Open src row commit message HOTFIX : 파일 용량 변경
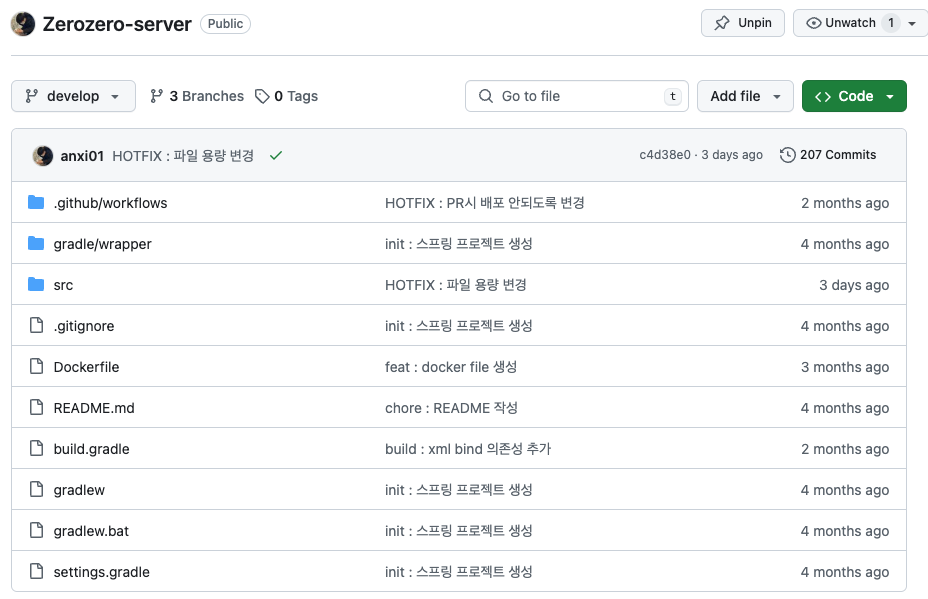This screenshot has height=599, width=928. (x=456, y=285)
